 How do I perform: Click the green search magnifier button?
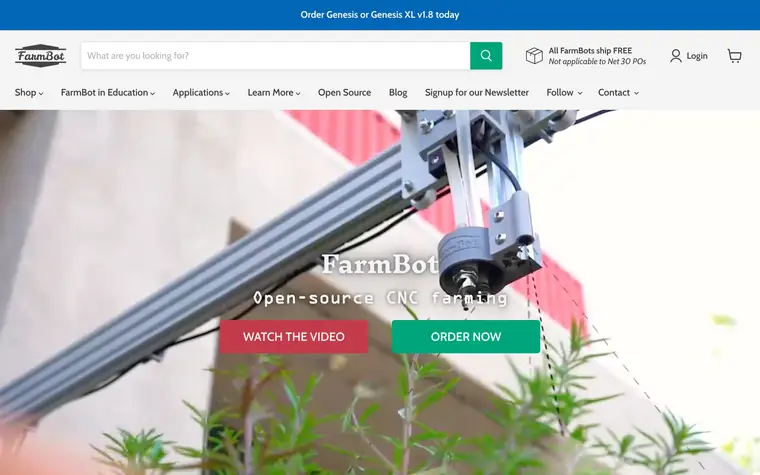486,56
